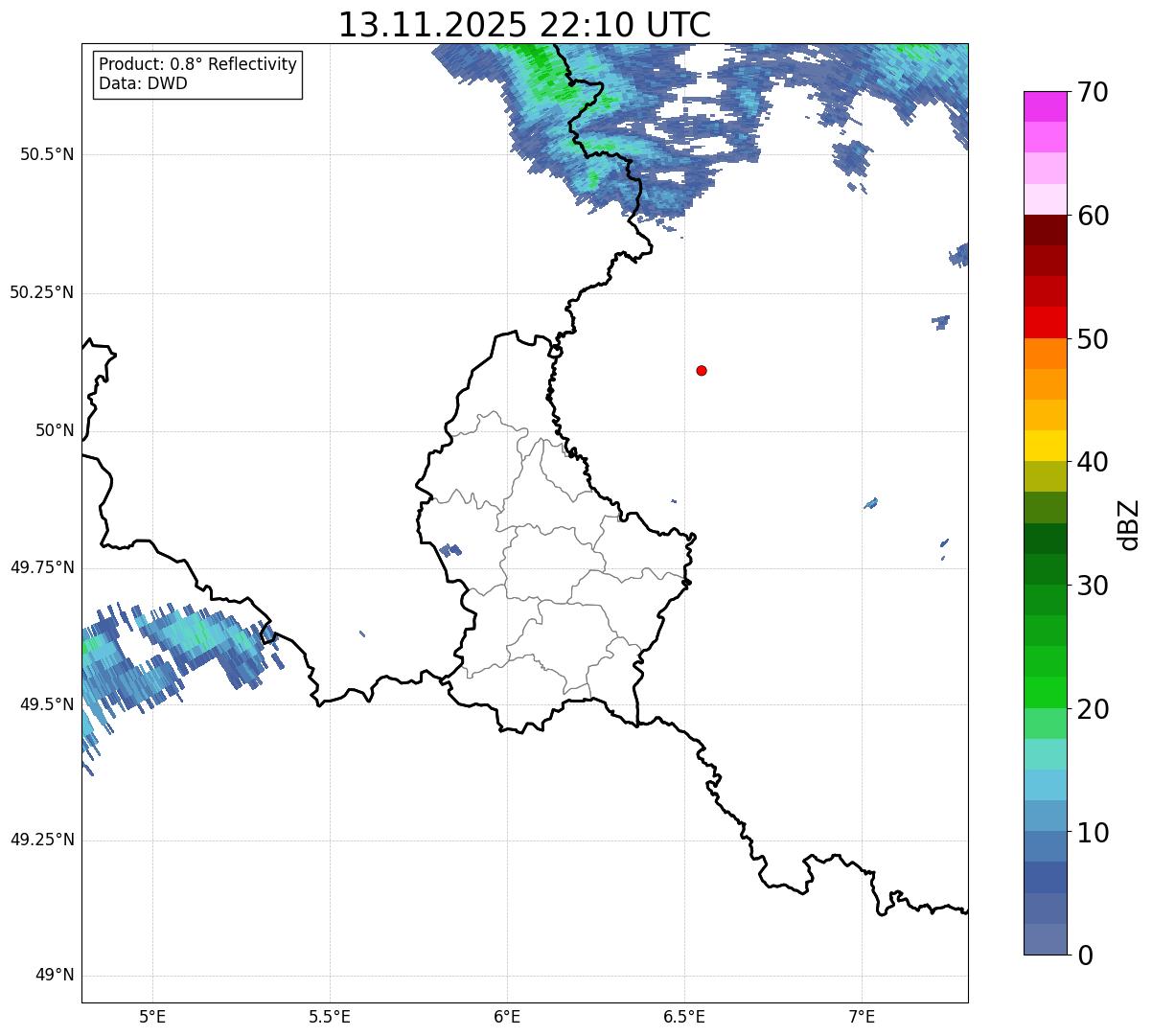Click the bright red colorbar segment below 50-55
Viewport: 1152px width, 1036px height.
(x=1045, y=322)
